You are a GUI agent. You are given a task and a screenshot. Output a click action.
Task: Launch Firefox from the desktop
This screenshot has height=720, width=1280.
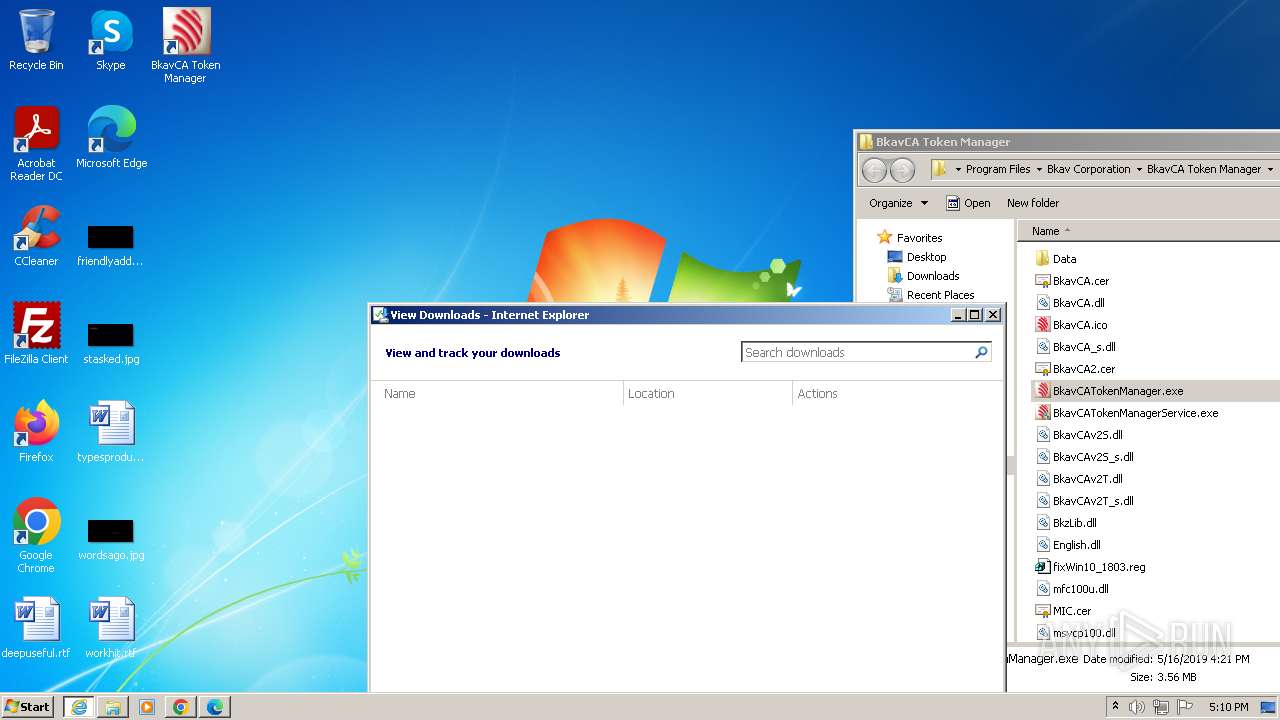[x=36, y=432]
